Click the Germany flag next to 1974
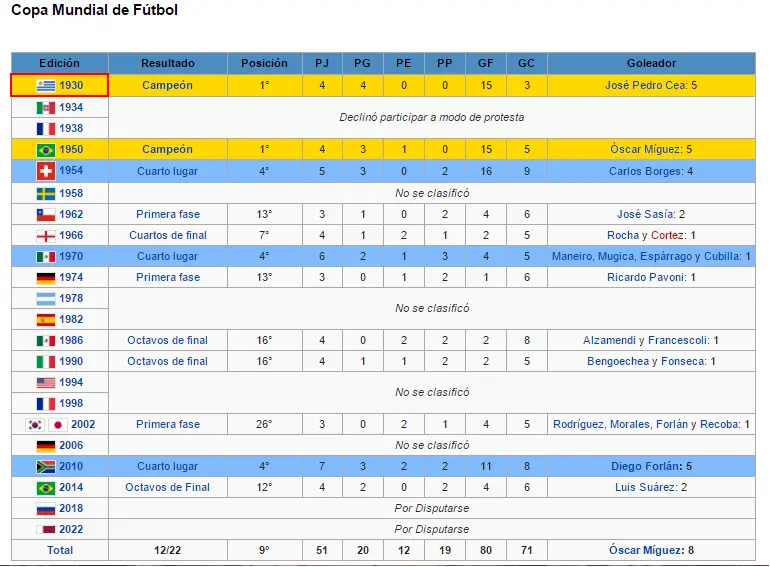 coord(46,278)
